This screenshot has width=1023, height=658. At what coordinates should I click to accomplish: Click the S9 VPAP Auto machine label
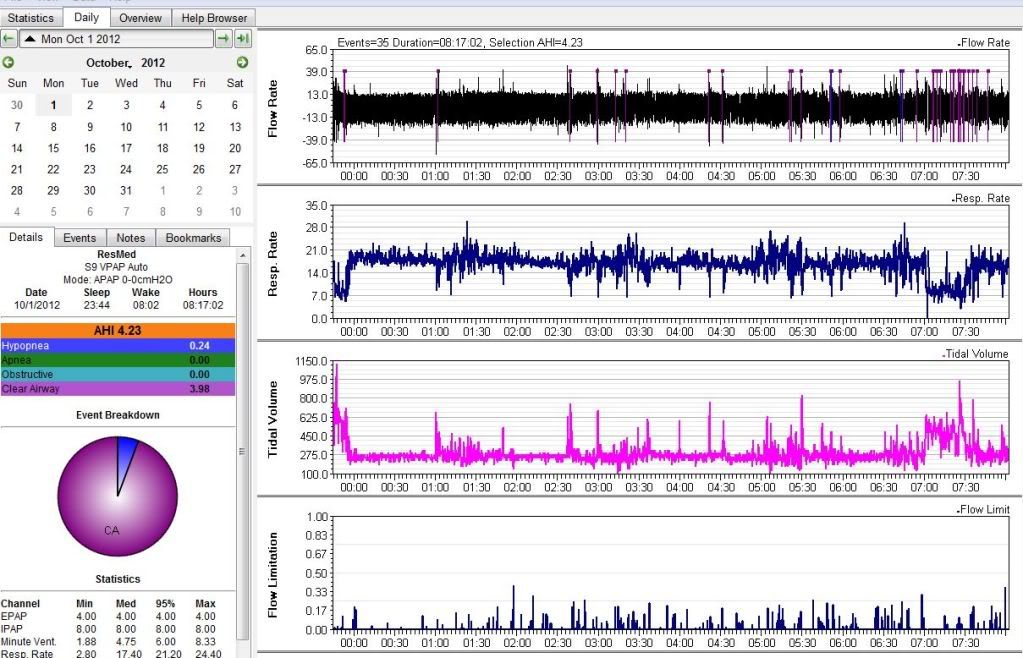point(116,267)
